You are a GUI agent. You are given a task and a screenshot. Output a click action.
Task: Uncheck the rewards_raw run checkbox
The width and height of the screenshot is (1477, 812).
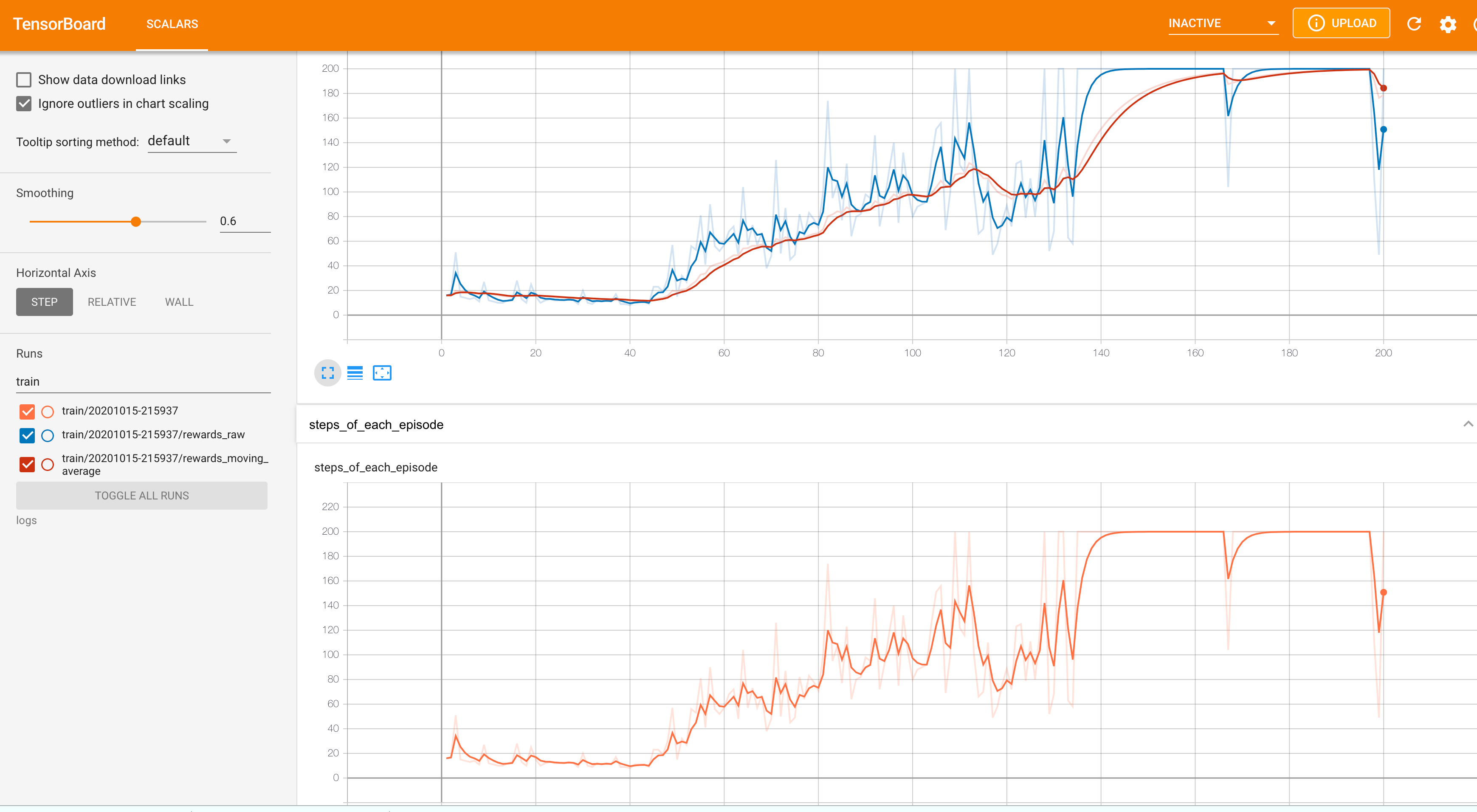coord(27,436)
